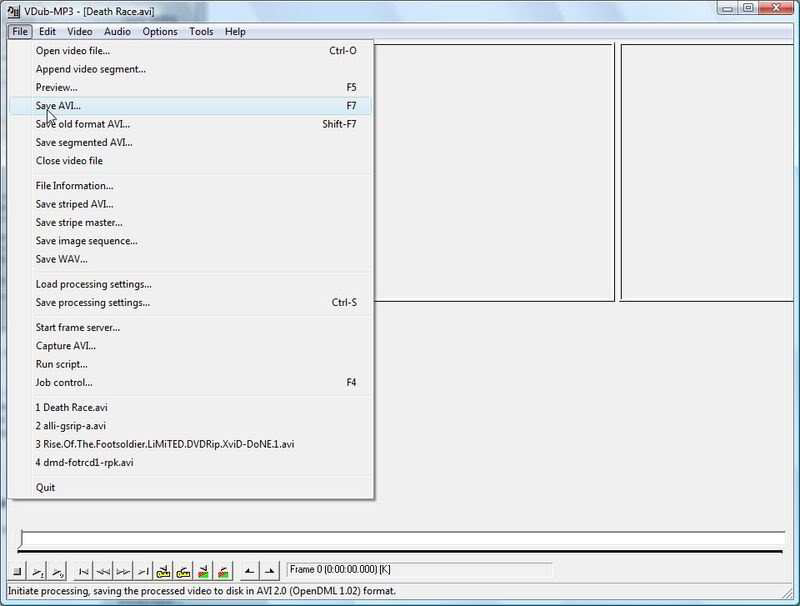
Task: Open the Tools menu
Action: (x=202, y=32)
